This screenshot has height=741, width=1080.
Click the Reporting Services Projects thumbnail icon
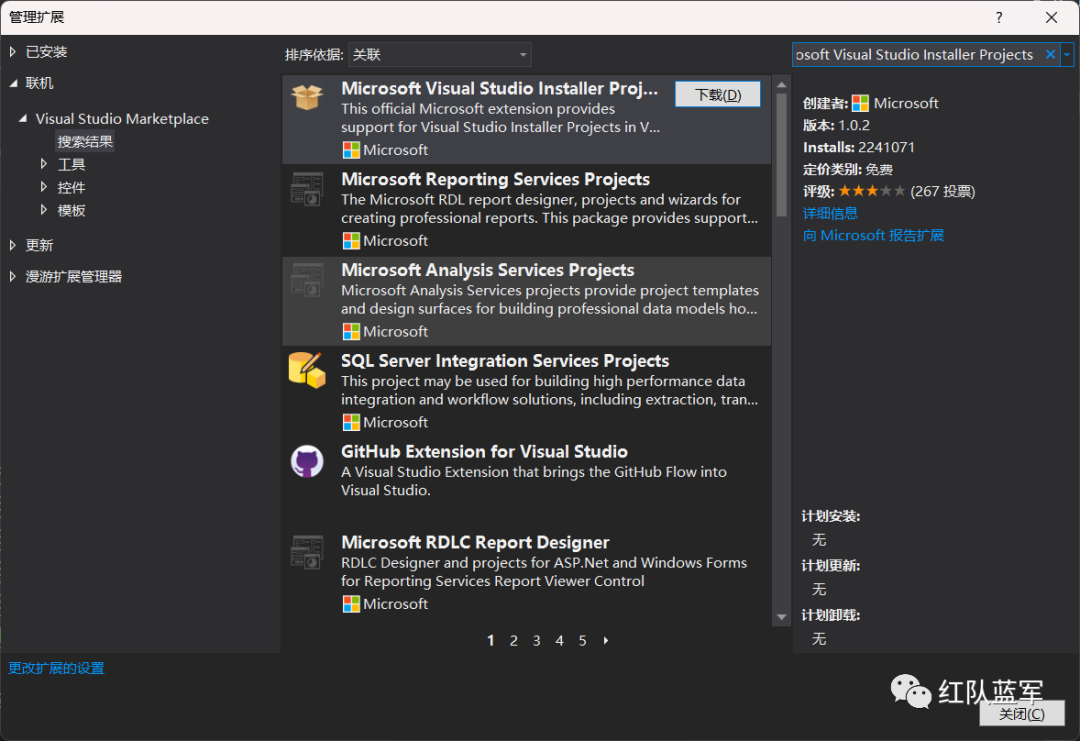307,189
